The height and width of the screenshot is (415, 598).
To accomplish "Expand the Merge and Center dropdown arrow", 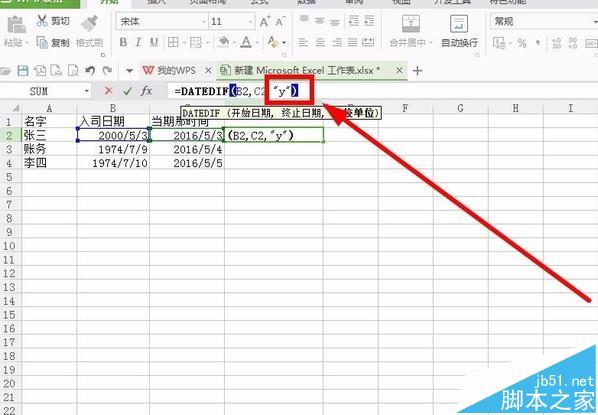I will (431, 43).
